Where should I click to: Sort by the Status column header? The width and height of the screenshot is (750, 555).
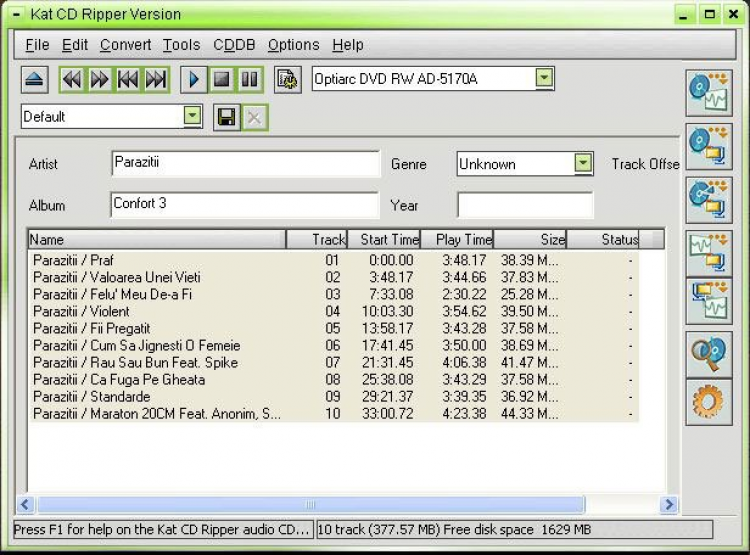[x=603, y=239]
